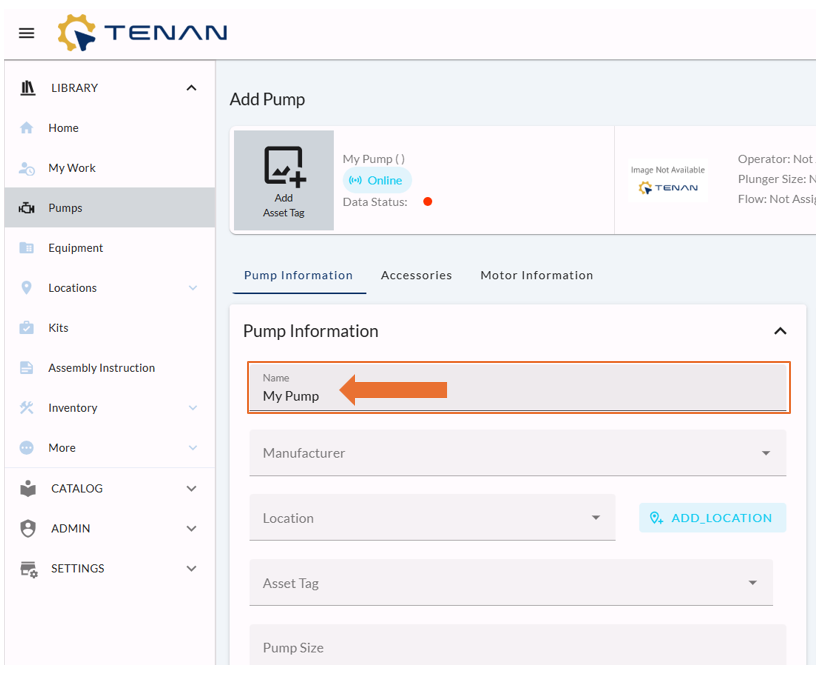Click the My Work sidebar icon

pyautogui.click(x=27, y=168)
